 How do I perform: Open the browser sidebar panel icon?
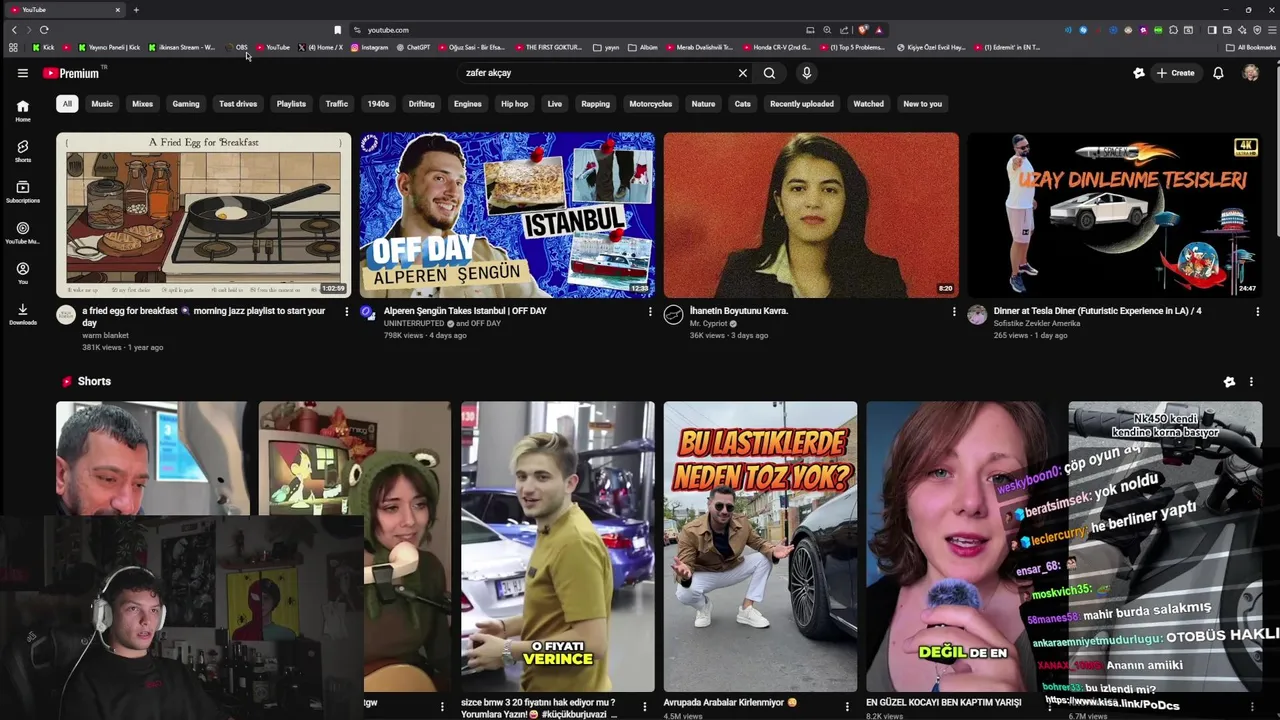[1212, 30]
